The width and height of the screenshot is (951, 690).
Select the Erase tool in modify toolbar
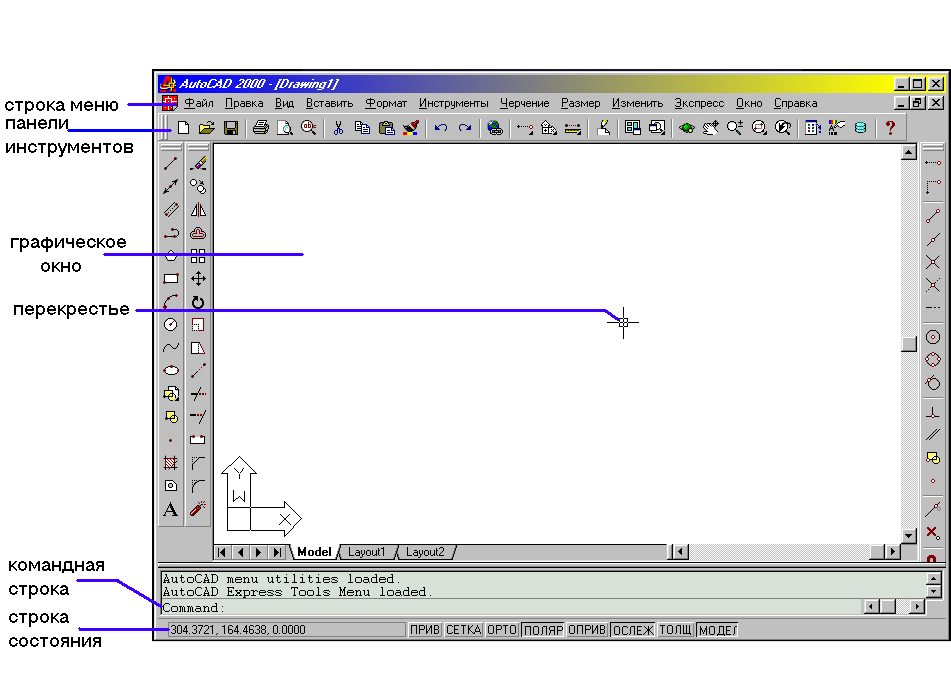(x=198, y=163)
